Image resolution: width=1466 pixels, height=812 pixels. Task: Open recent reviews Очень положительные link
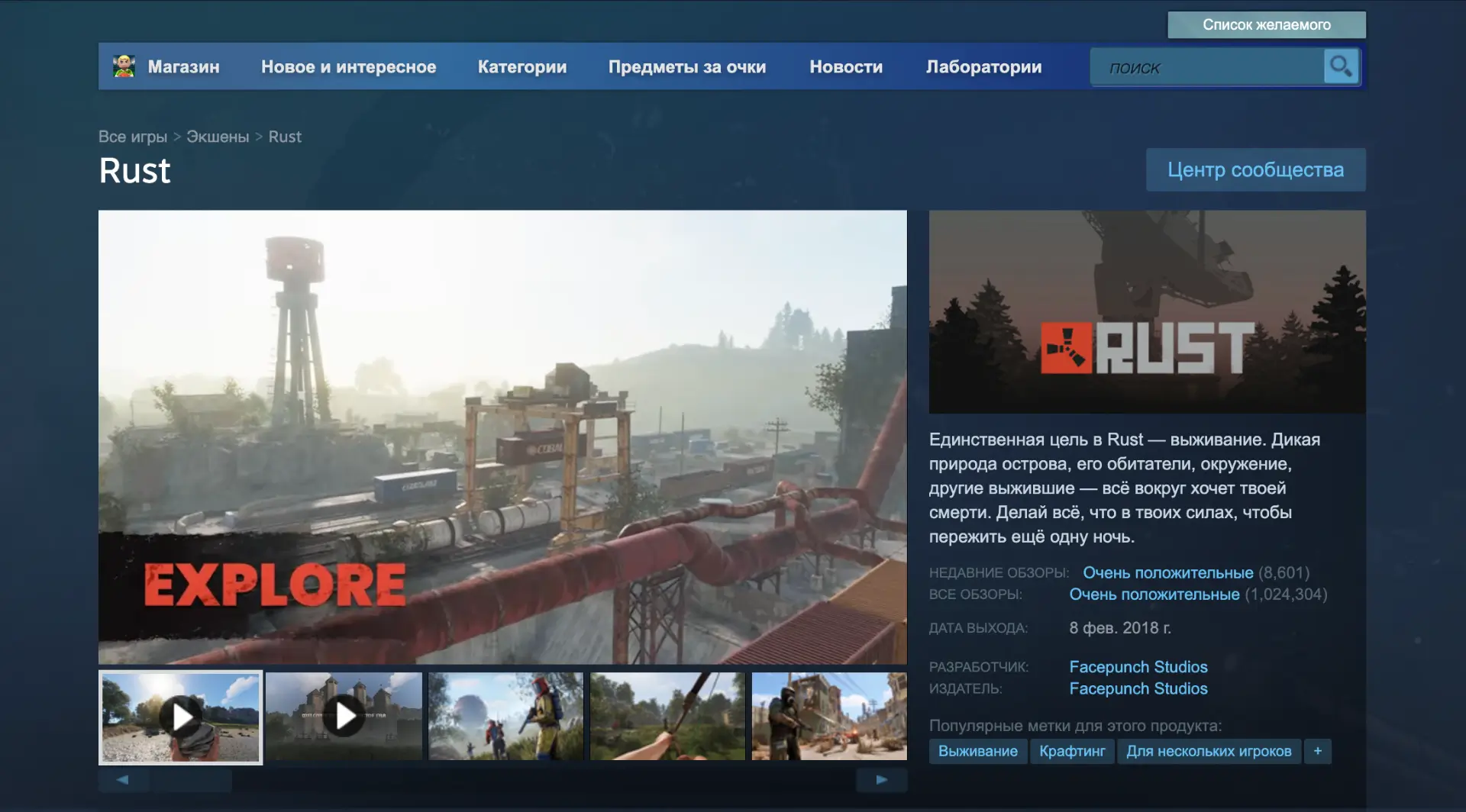pyautogui.click(x=1168, y=572)
